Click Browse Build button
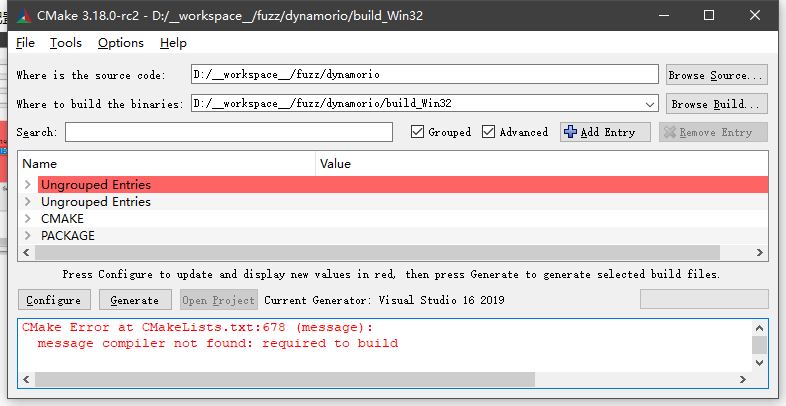The width and height of the screenshot is (786, 406). pyautogui.click(x=717, y=104)
